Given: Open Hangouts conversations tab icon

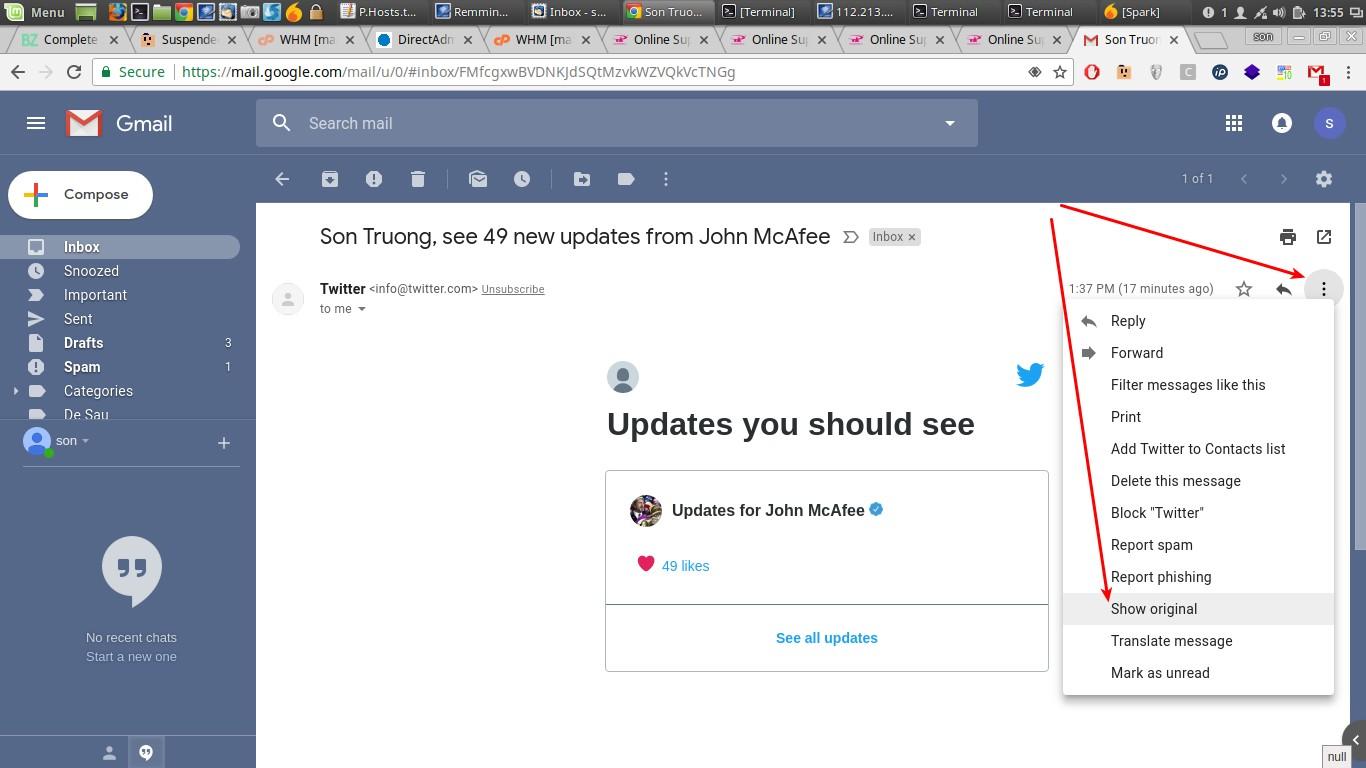Looking at the screenshot, I should click(x=146, y=753).
